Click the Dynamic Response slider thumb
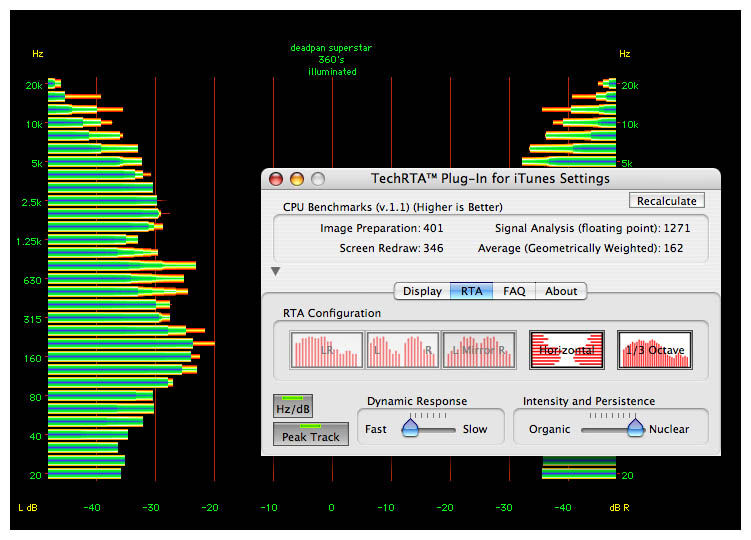The height and width of the screenshot is (540, 751). (410, 427)
